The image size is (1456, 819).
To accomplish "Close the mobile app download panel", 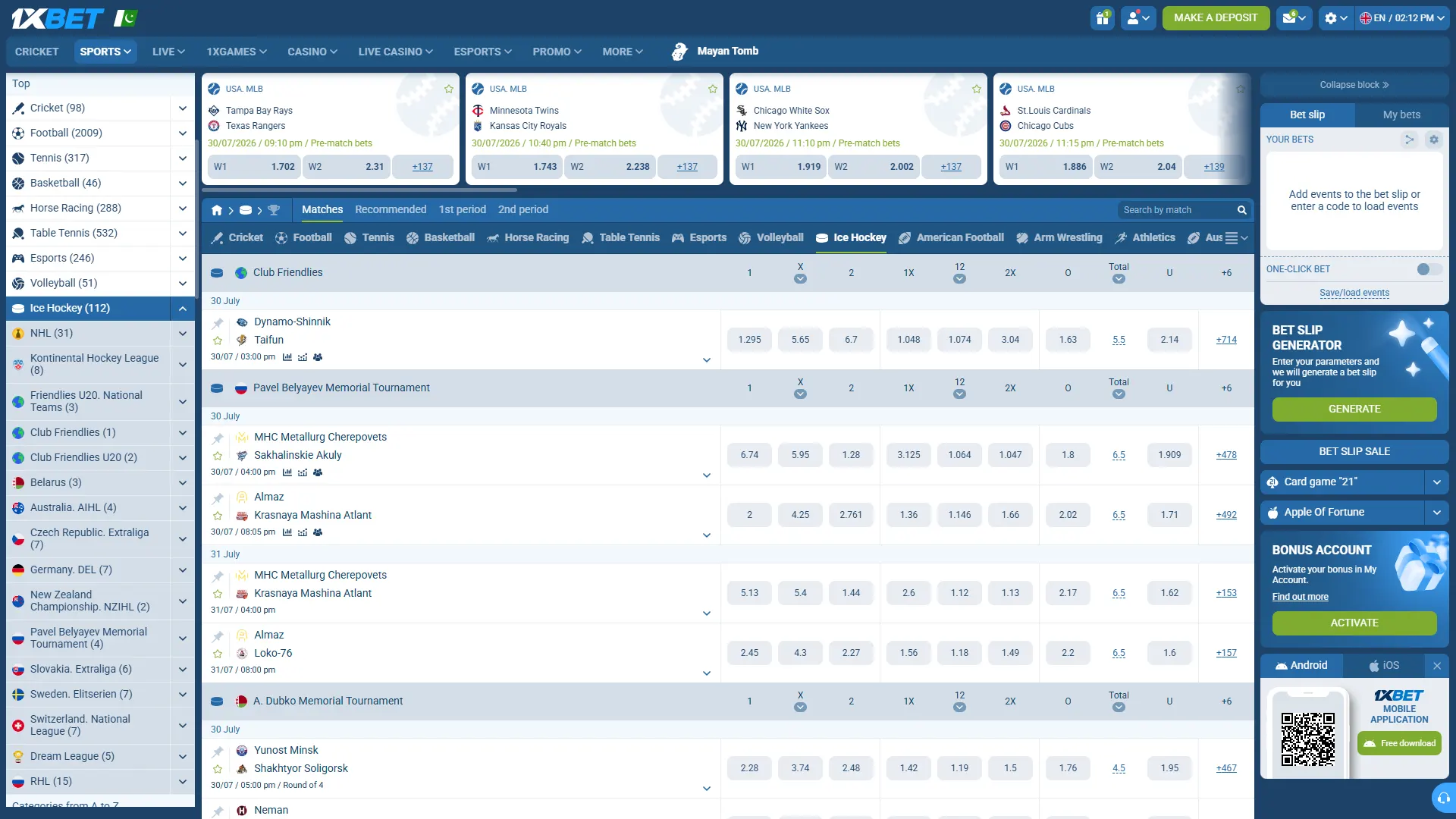I will 1437,666.
